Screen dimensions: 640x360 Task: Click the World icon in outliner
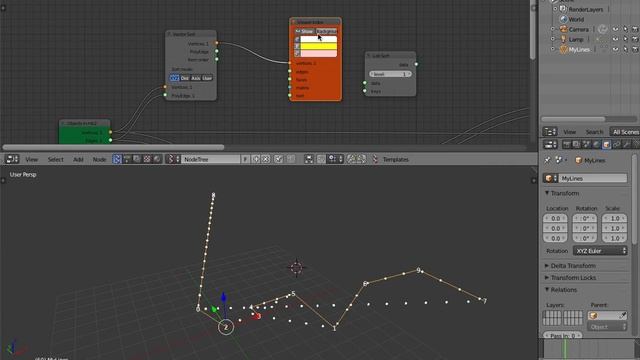[x=564, y=19]
